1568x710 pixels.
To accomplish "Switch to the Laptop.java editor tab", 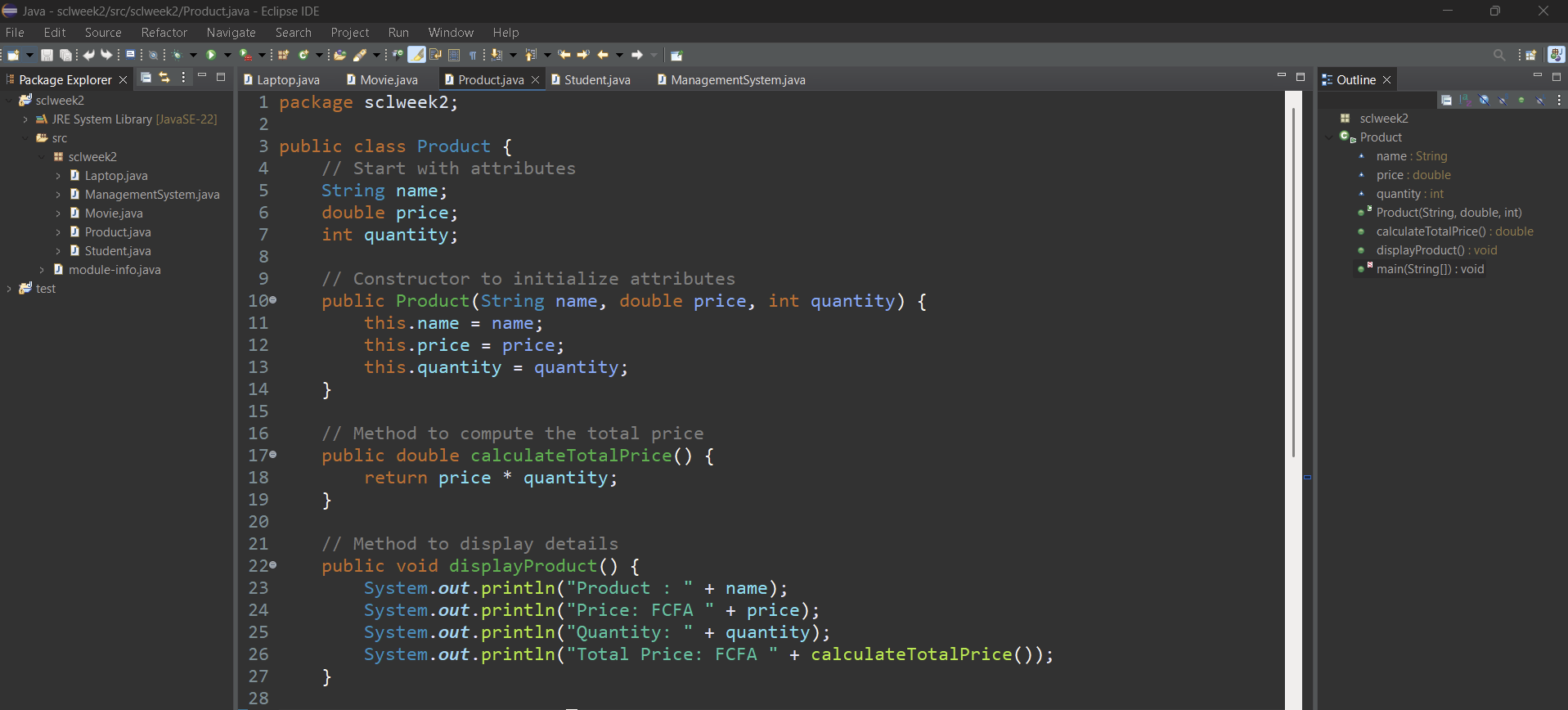I will coord(281,79).
